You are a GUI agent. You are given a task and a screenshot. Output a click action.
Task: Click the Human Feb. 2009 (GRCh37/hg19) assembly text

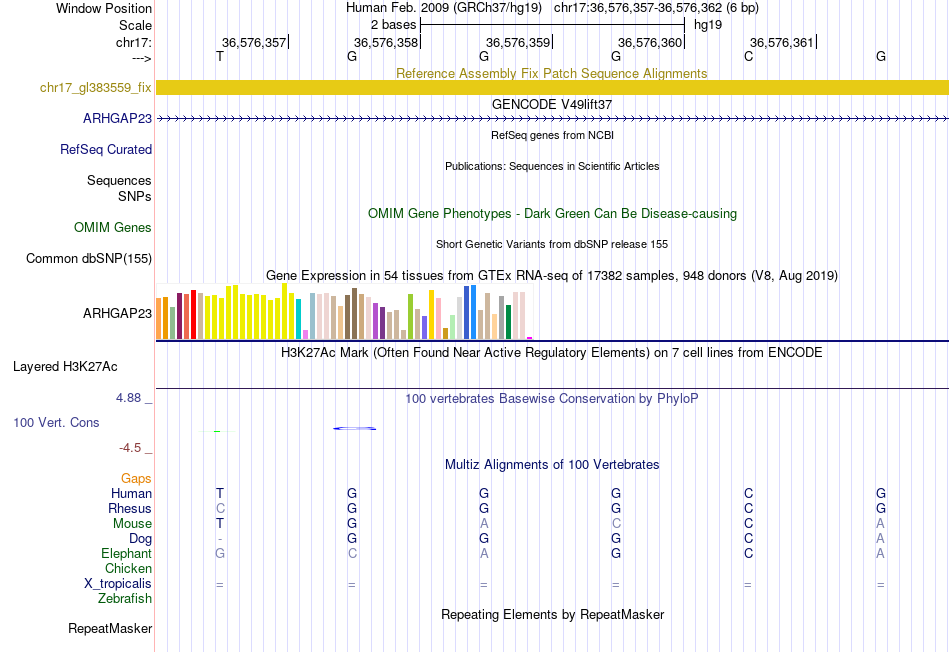click(444, 8)
